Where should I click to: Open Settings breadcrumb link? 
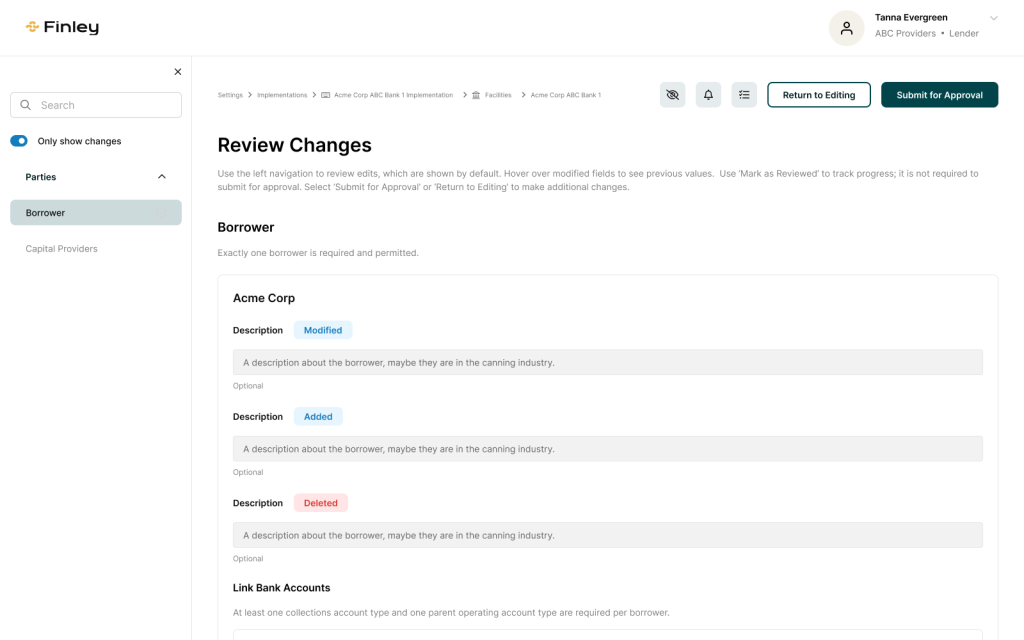click(230, 95)
